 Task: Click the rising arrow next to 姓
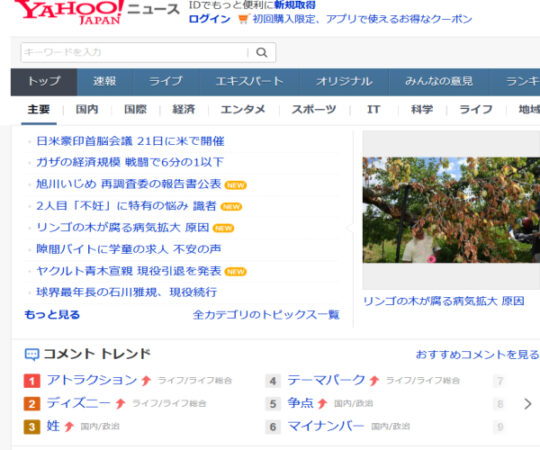[x=69, y=426]
